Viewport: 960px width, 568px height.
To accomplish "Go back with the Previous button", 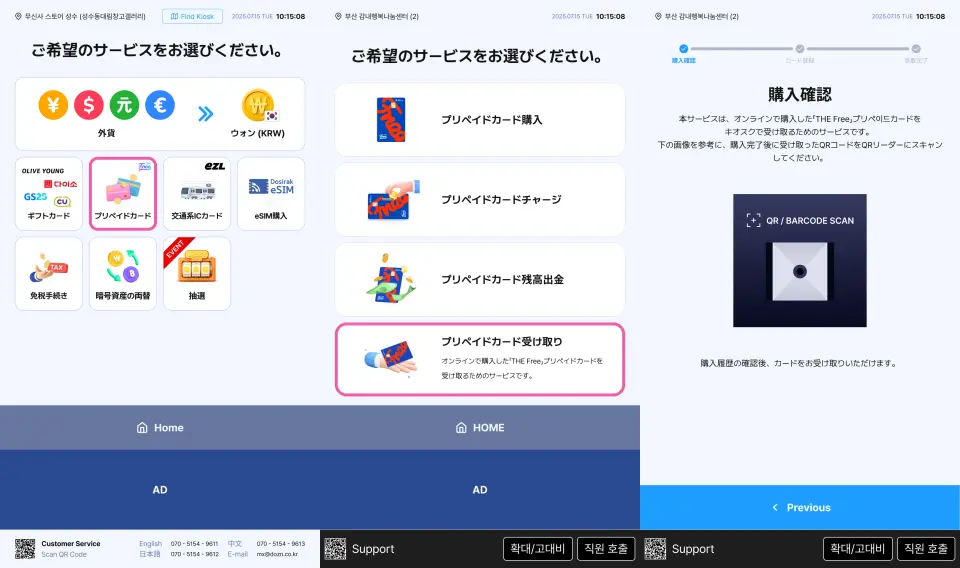I will click(800, 507).
